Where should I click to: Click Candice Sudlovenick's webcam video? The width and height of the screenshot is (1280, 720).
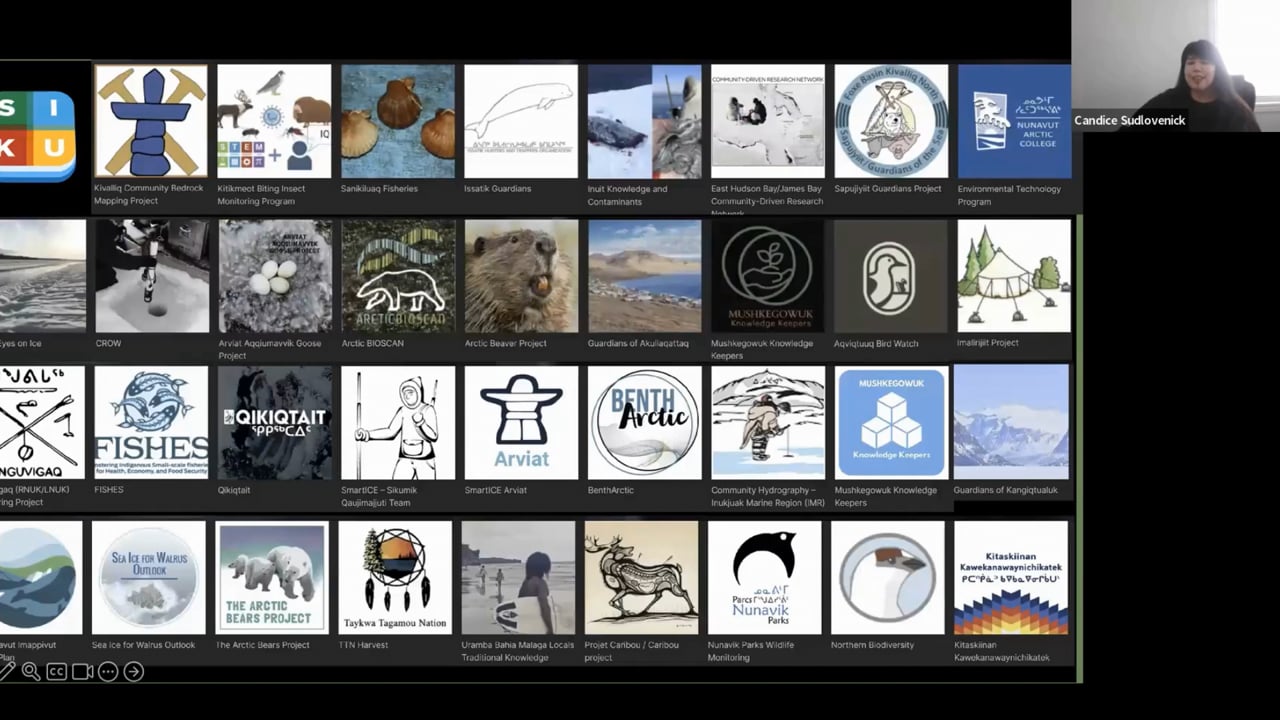[1175, 66]
